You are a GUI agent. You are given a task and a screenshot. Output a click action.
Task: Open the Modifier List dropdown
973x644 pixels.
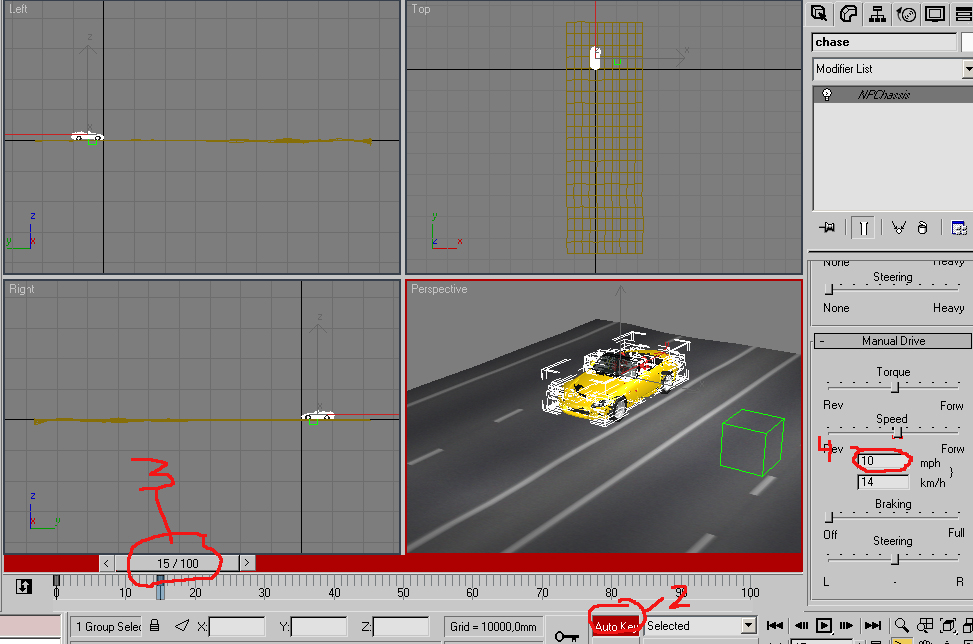click(967, 69)
